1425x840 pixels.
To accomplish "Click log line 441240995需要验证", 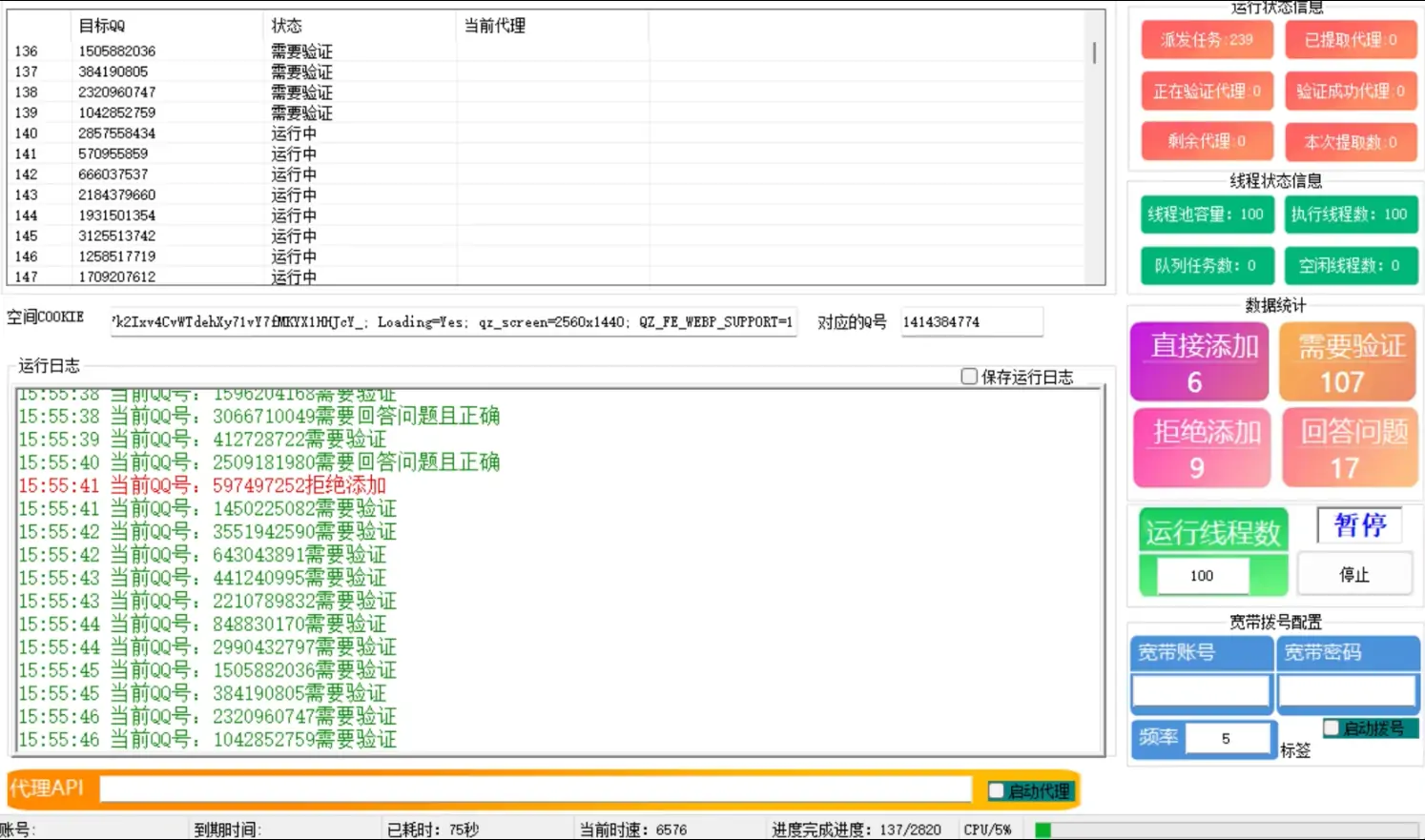I will click(x=202, y=578).
